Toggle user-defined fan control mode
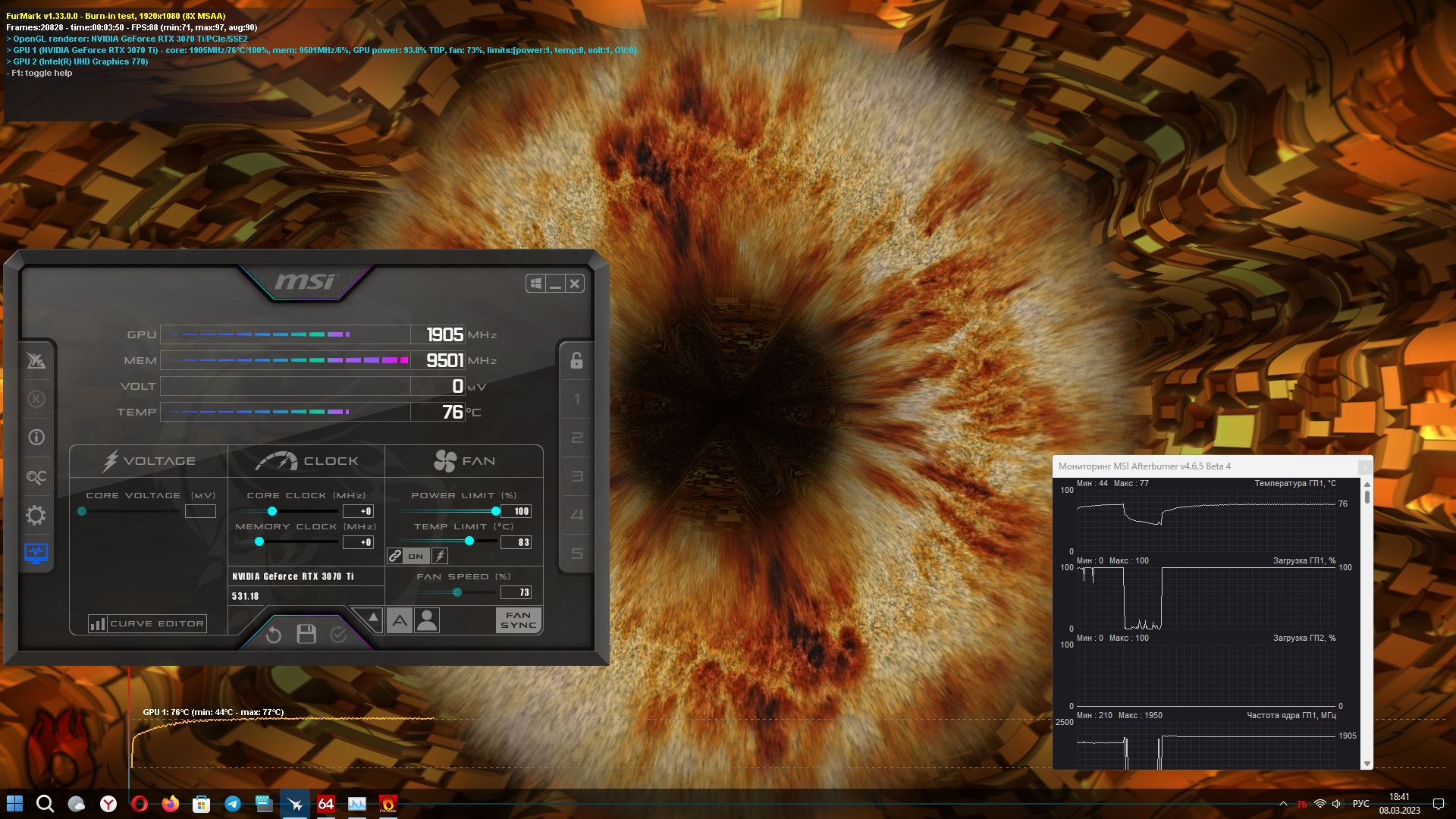Image resolution: width=1456 pixels, height=819 pixels. click(x=427, y=621)
